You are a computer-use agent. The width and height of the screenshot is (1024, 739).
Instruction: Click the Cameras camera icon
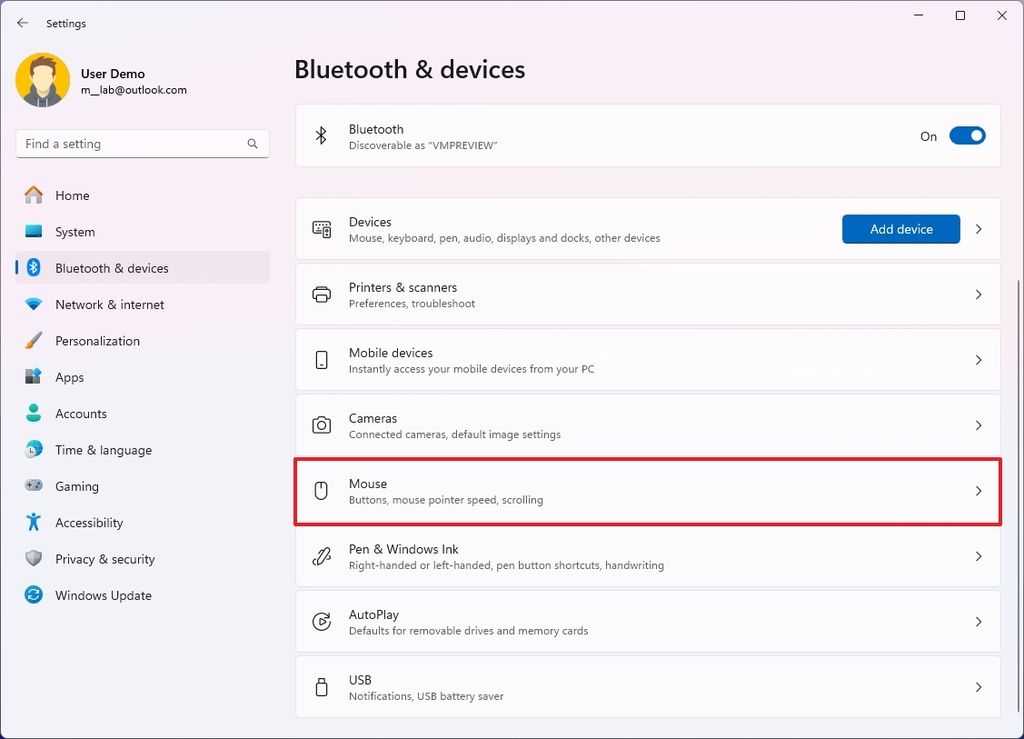[x=321, y=425]
